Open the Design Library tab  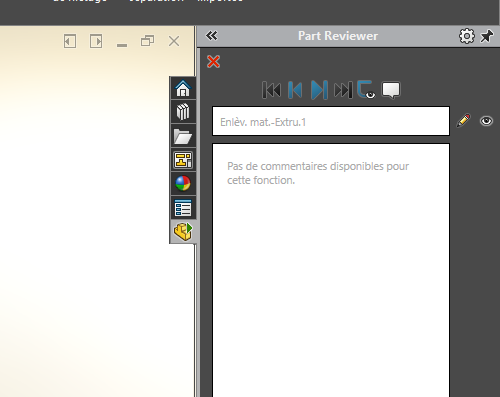click(x=183, y=112)
